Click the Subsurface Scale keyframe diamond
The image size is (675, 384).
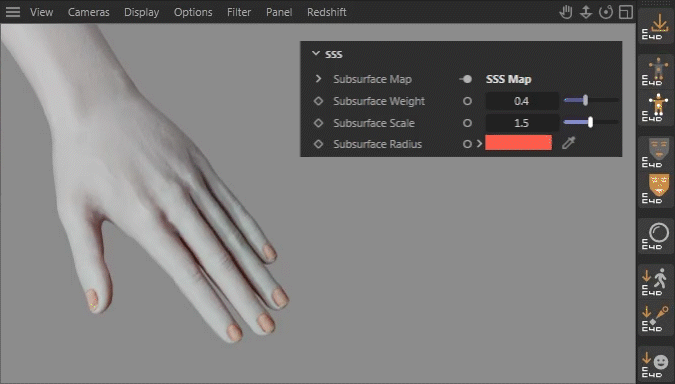[318, 123]
